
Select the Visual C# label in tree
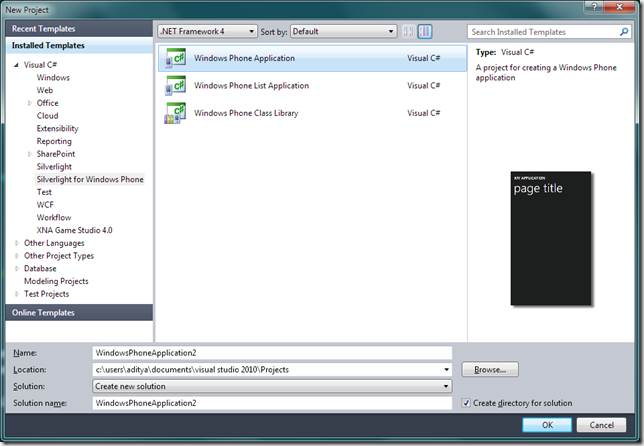(x=40, y=65)
